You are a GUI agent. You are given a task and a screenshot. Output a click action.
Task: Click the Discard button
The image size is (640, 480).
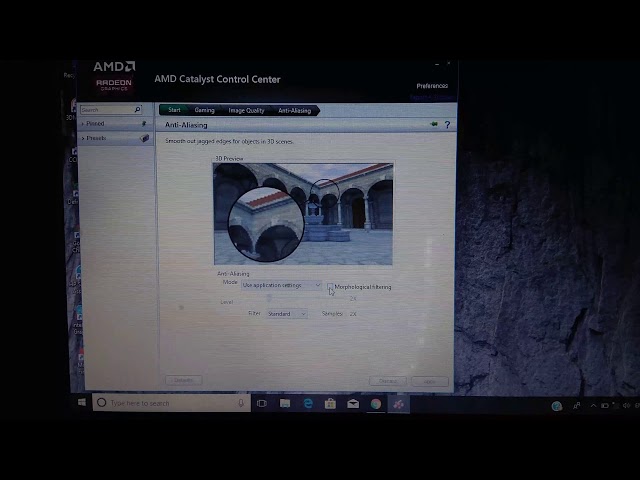[388, 381]
